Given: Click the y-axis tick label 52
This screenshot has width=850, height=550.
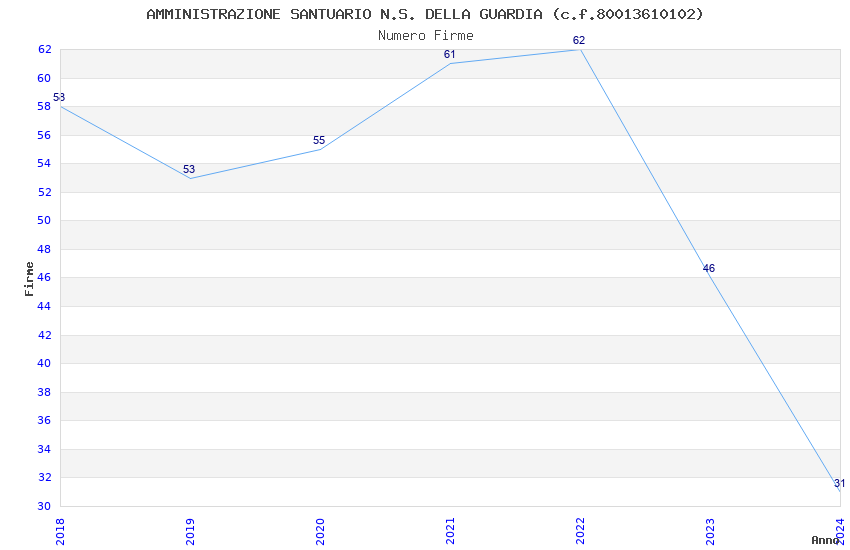Looking at the screenshot, I should pos(44,192).
